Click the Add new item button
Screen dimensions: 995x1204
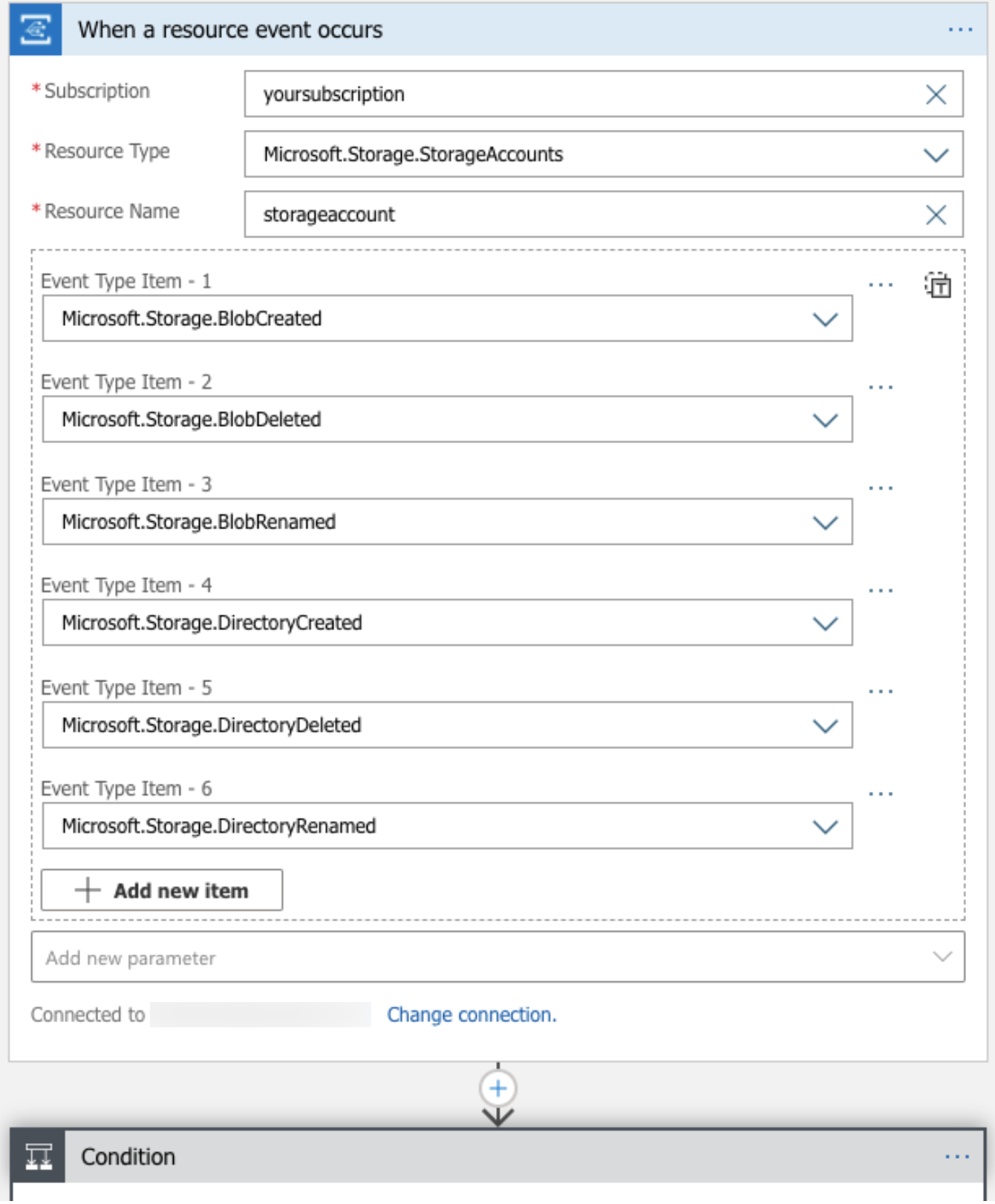click(162, 890)
